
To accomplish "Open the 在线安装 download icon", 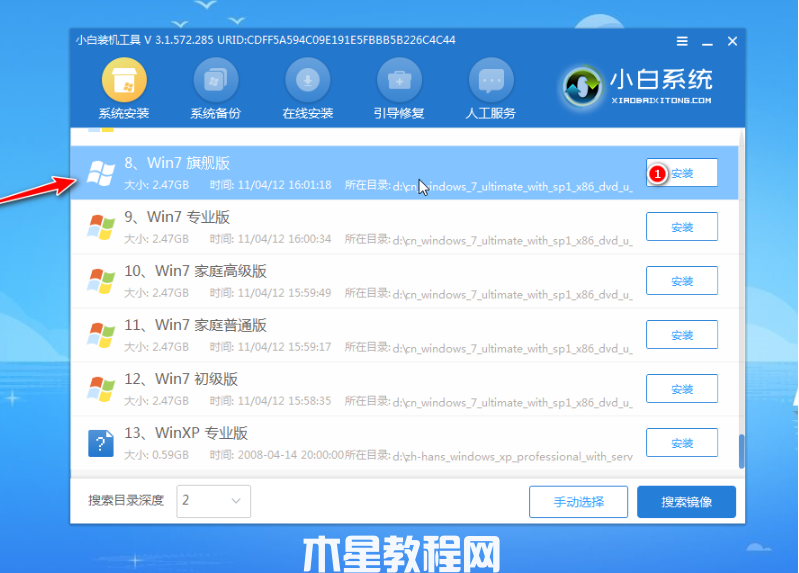I will click(308, 80).
